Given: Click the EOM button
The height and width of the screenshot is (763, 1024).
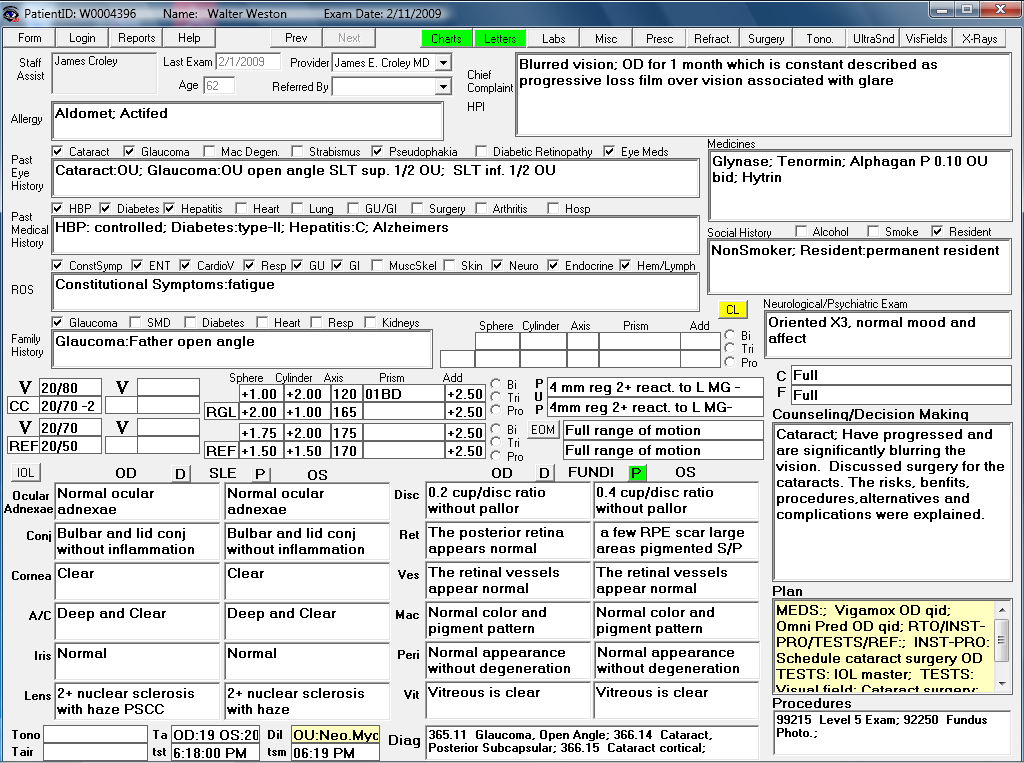Looking at the screenshot, I should (x=543, y=430).
